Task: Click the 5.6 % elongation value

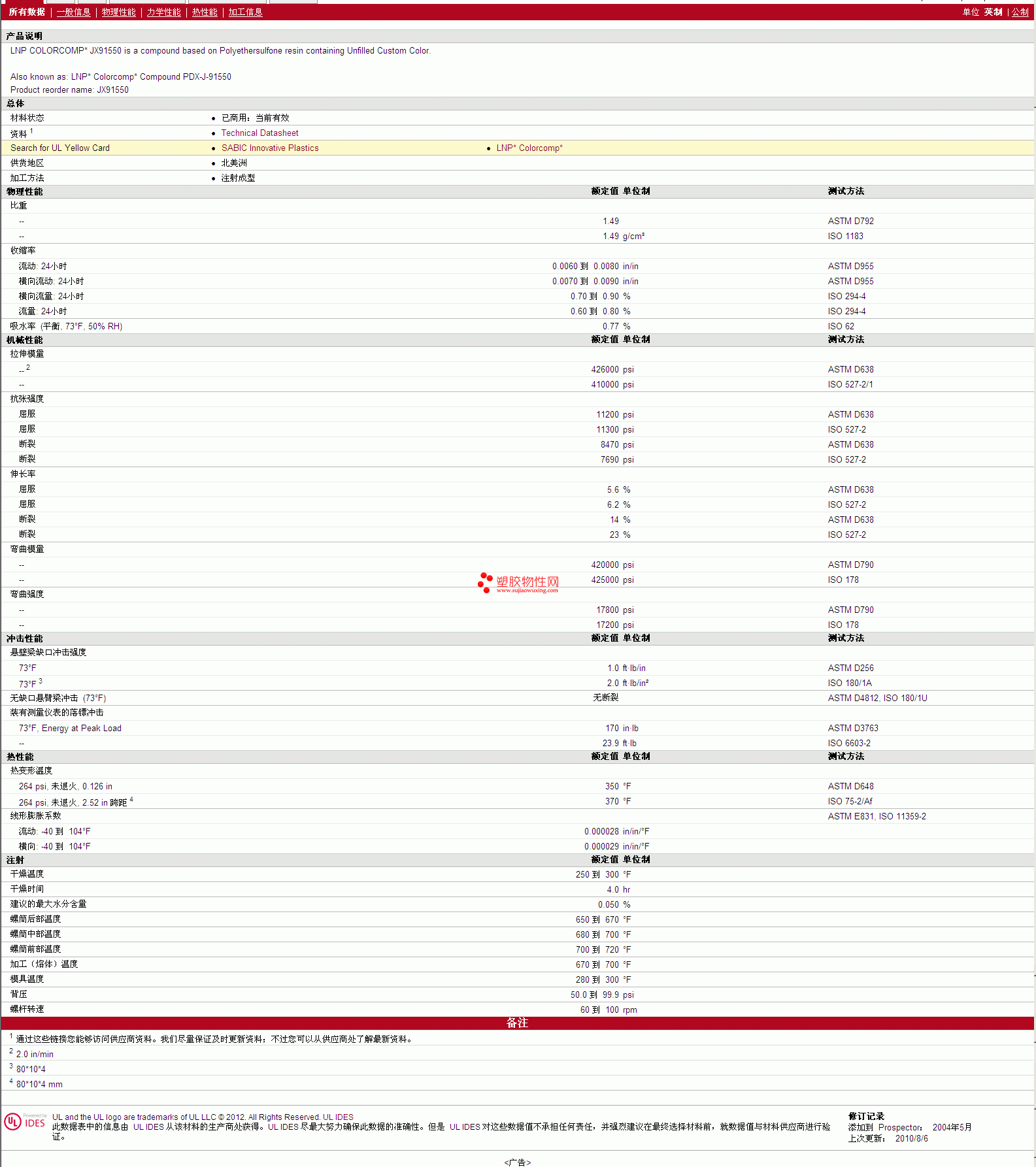Action: click(x=618, y=489)
